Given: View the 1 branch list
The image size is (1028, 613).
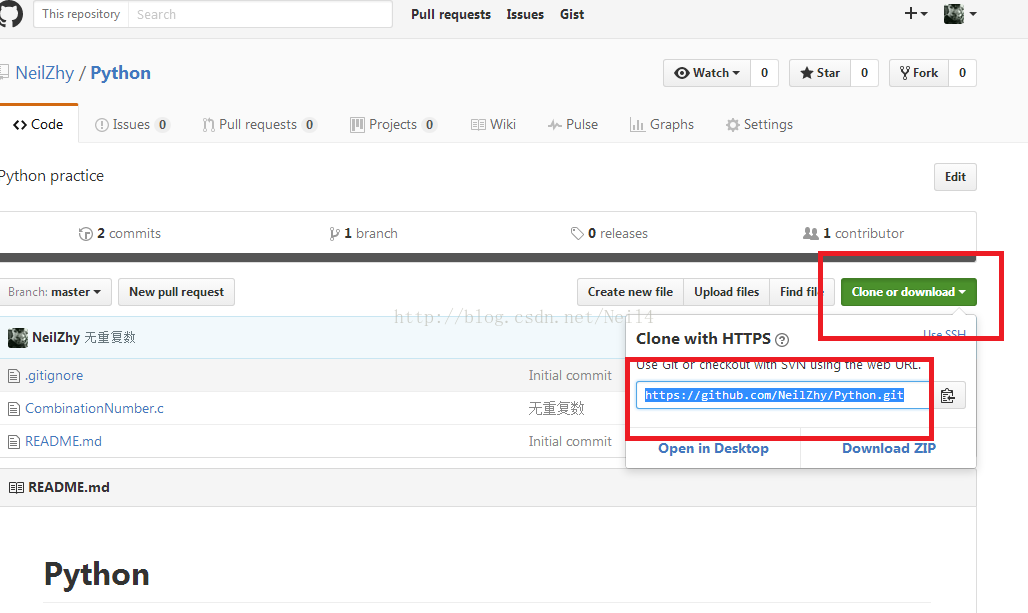Looking at the screenshot, I should click(x=363, y=233).
